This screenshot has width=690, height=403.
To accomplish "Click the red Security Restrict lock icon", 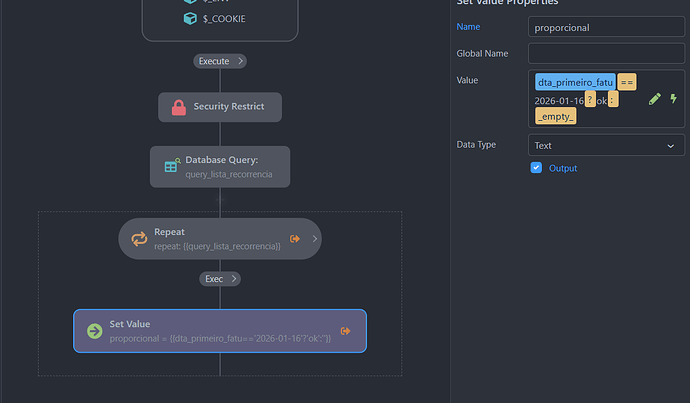I will (x=179, y=107).
